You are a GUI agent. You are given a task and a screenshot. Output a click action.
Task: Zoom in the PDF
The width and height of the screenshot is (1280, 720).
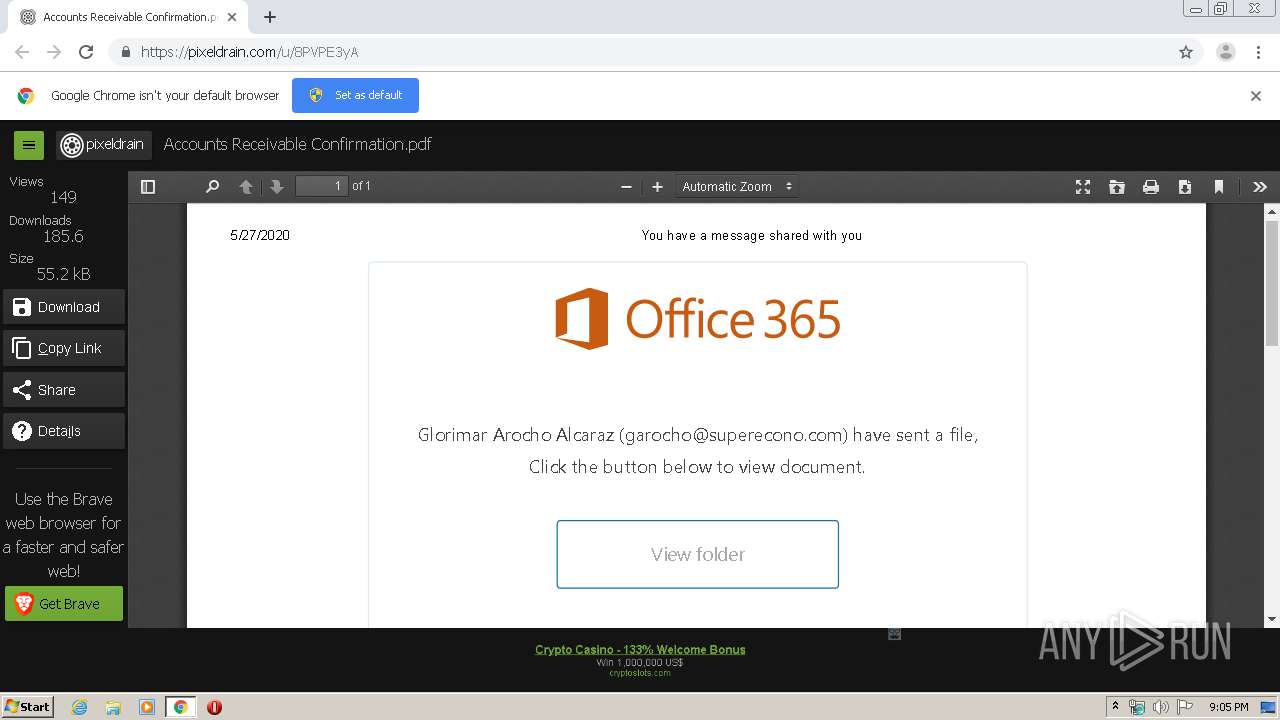pos(657,187)
